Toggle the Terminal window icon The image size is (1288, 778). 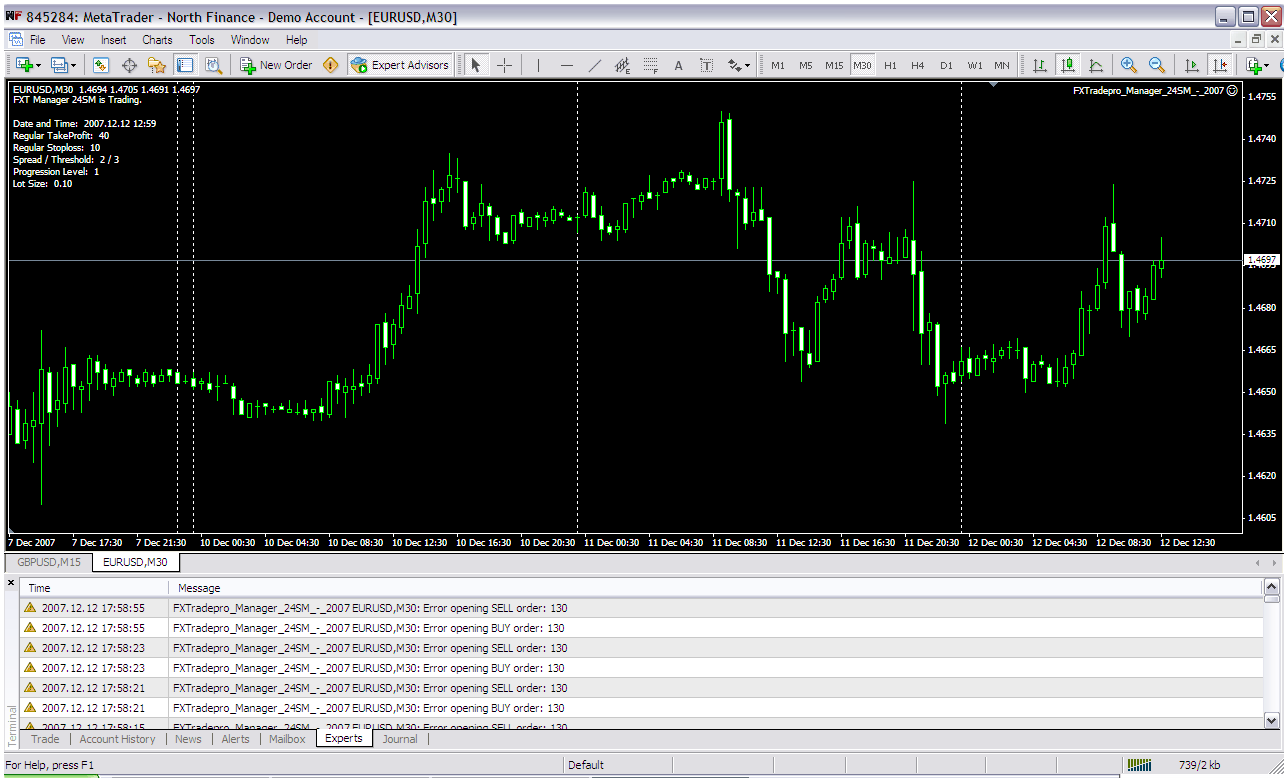point(184,65)
